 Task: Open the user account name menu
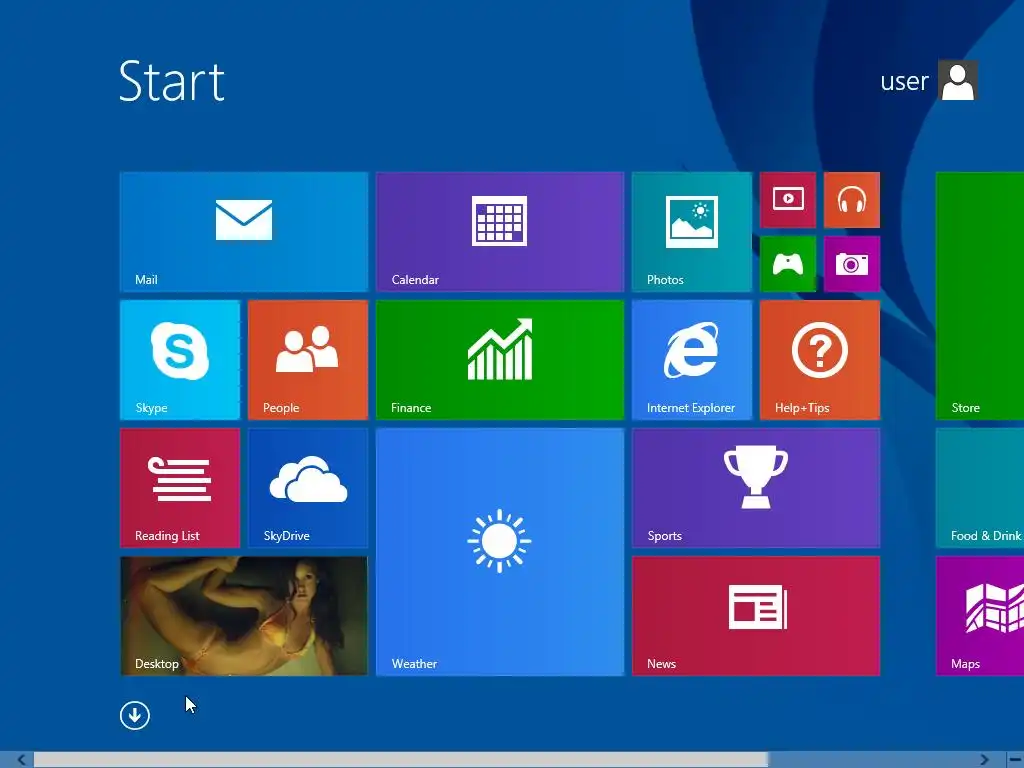click(904, 82)
